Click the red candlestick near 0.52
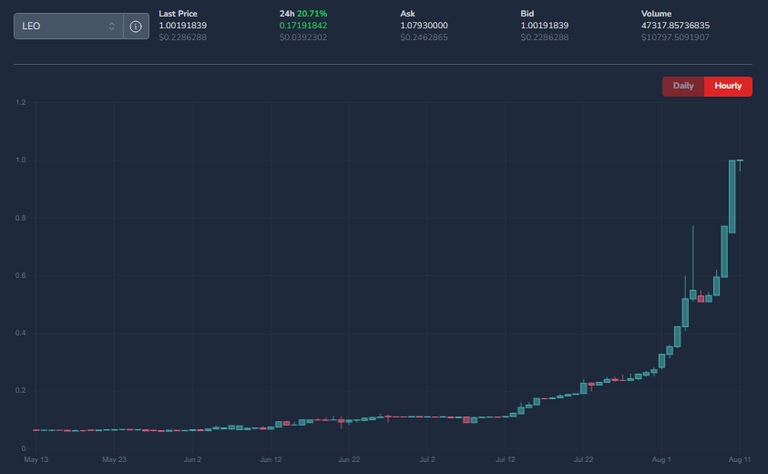The image size is (768, 474). click(x=701, y=298)
